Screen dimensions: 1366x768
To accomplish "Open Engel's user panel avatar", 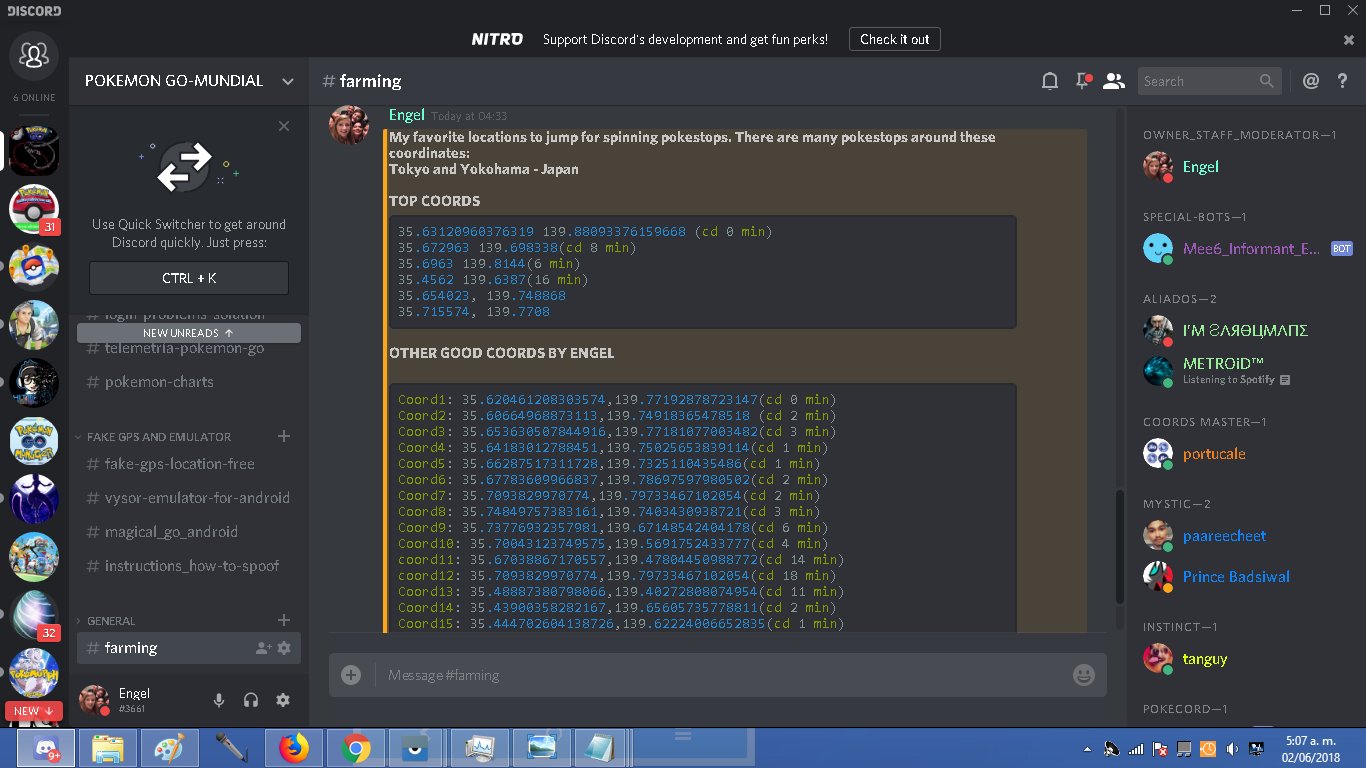I will tap(94, 701).
